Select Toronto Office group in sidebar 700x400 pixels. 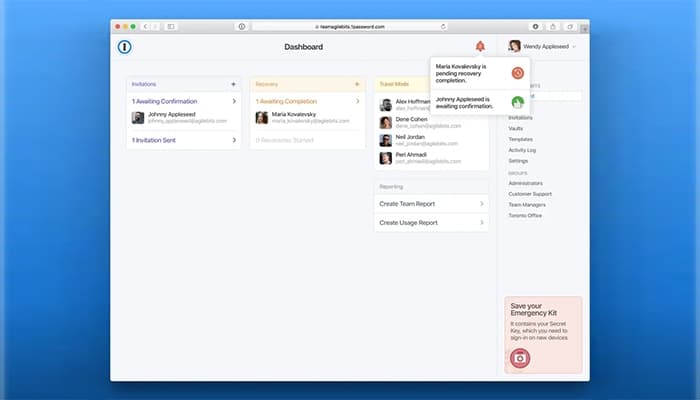525,215
